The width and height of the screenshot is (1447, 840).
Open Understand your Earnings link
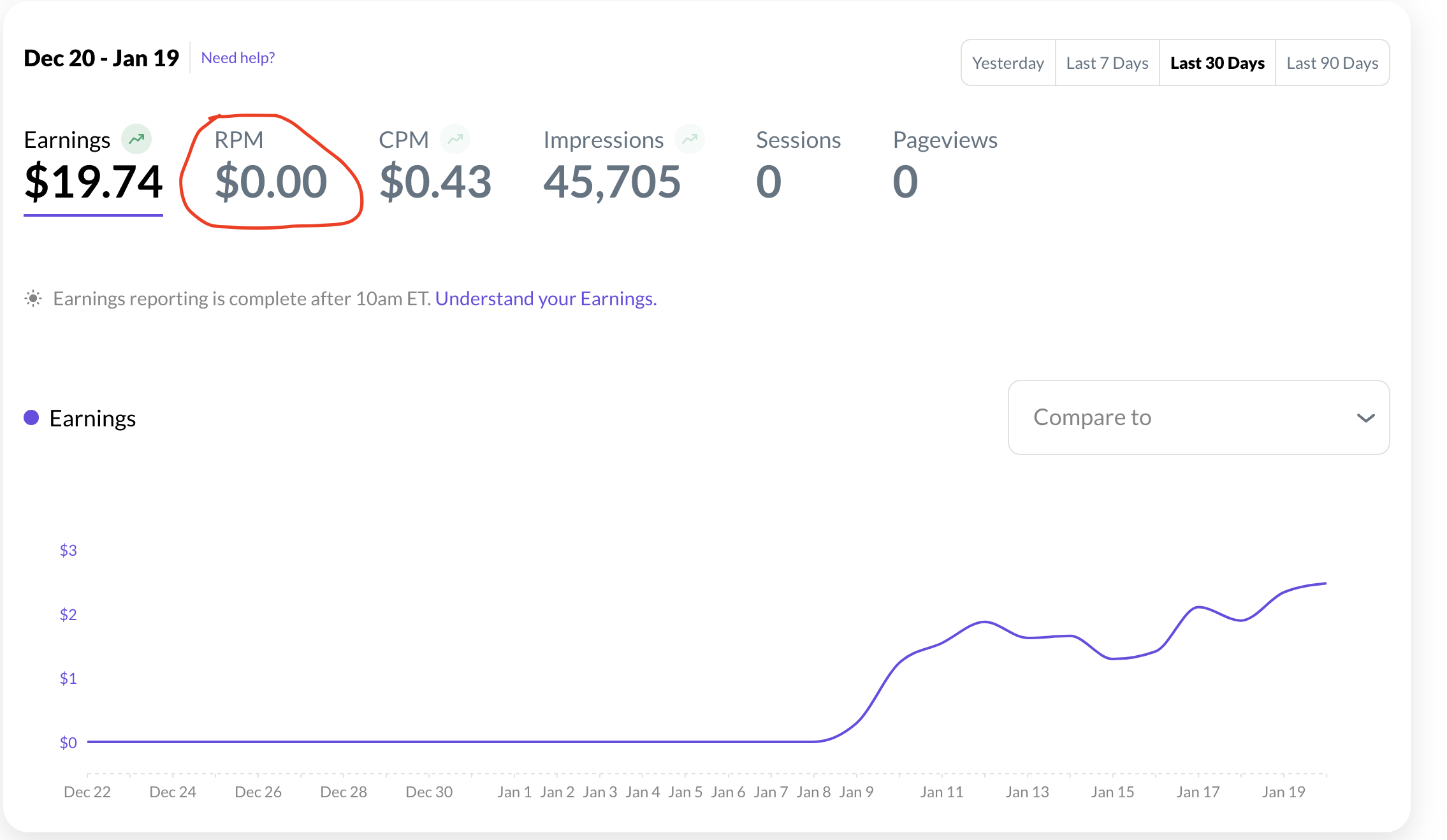[x=546, y=298]
